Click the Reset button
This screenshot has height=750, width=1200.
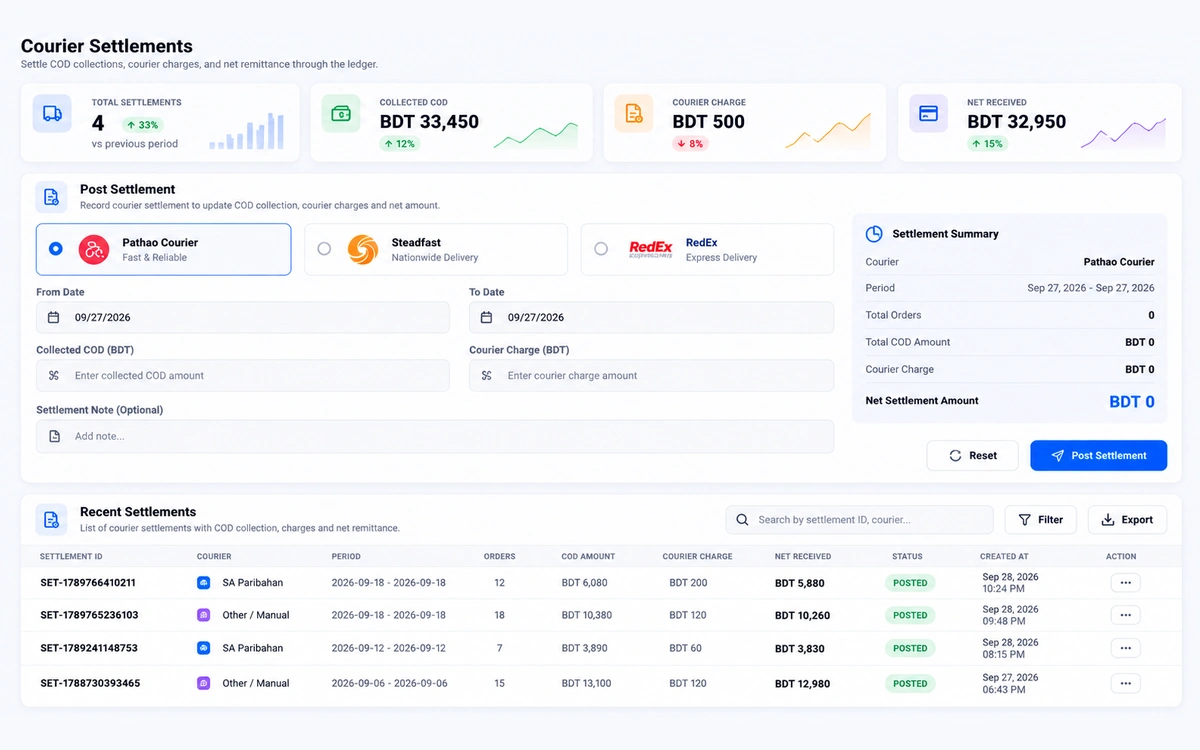coord(972,455)
